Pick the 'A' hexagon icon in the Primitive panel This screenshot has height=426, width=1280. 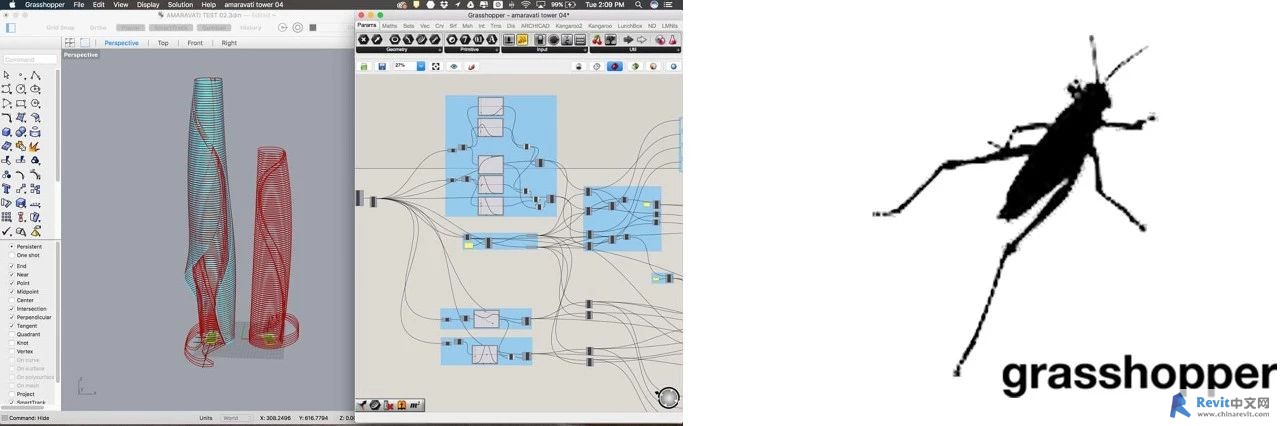point(492,39)
